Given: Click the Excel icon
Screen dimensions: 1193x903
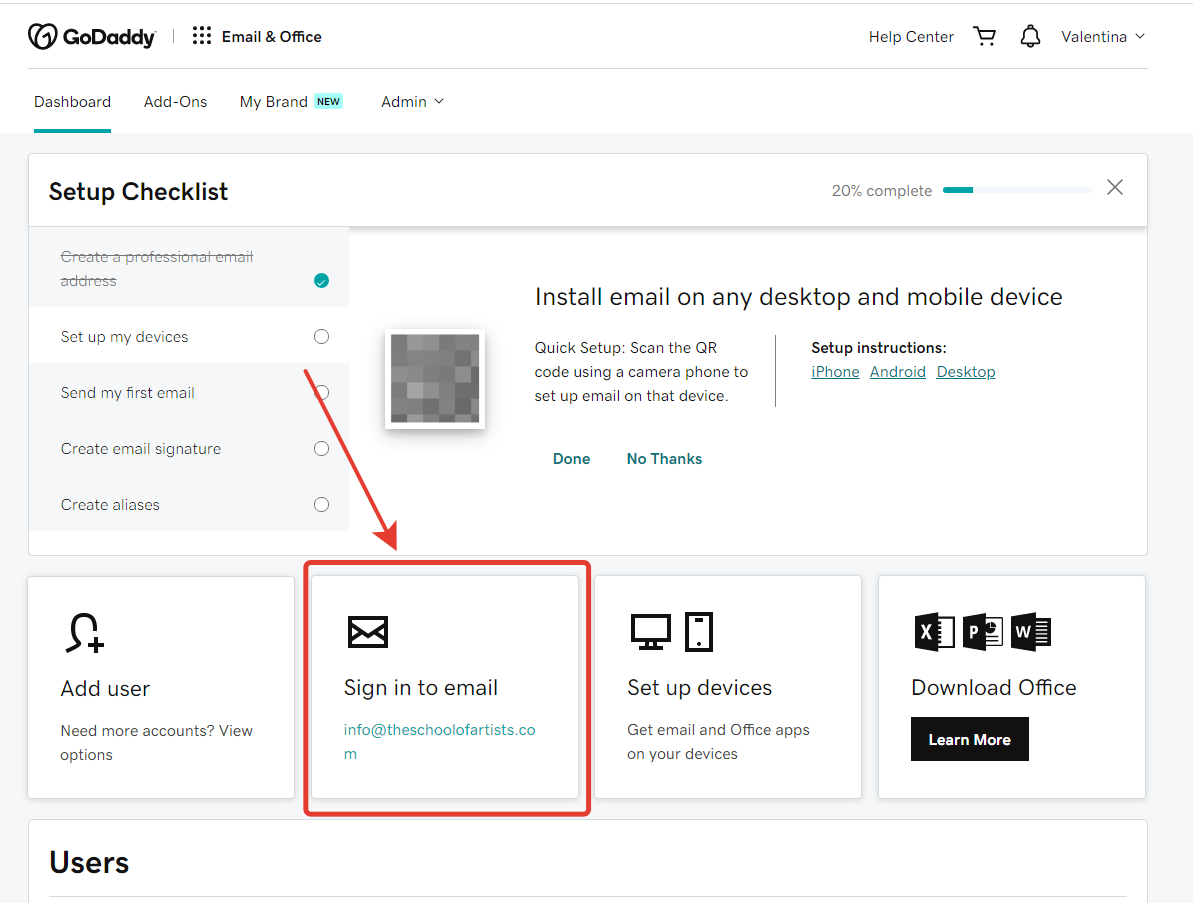Looking at the screenshot, I should pyautogui.click(x=934, y=632).
